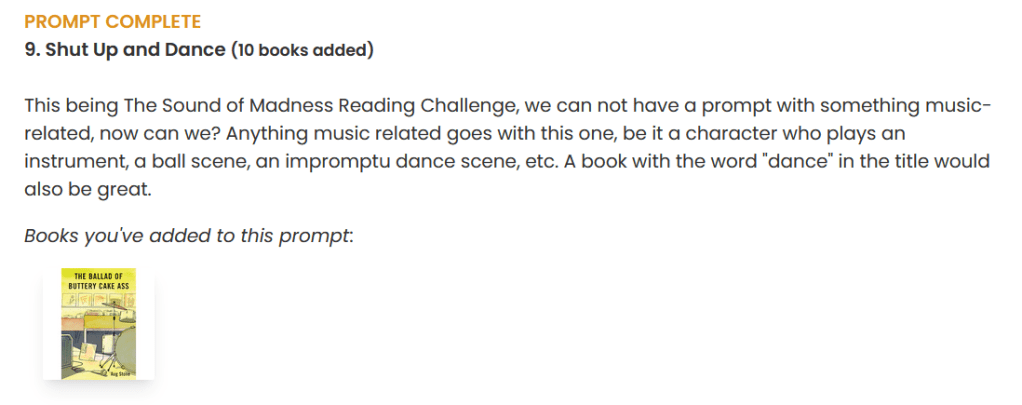Open The Ballad of Buttery Cake Ass cover
The image size is (1022, 405).
[98, 323]
